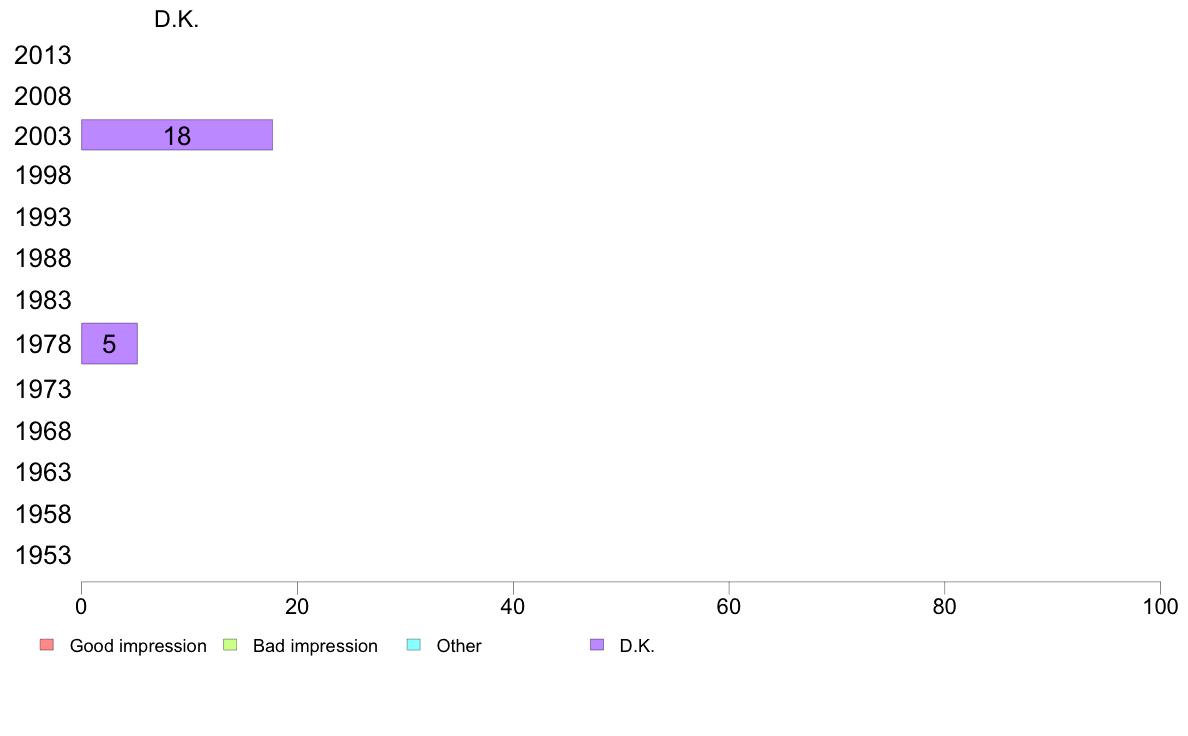Image resolution: width=1188 pixels, height=736 pixels.
Task: Click the 100 tick on x-axis
Action: [x=1160, y=606]
